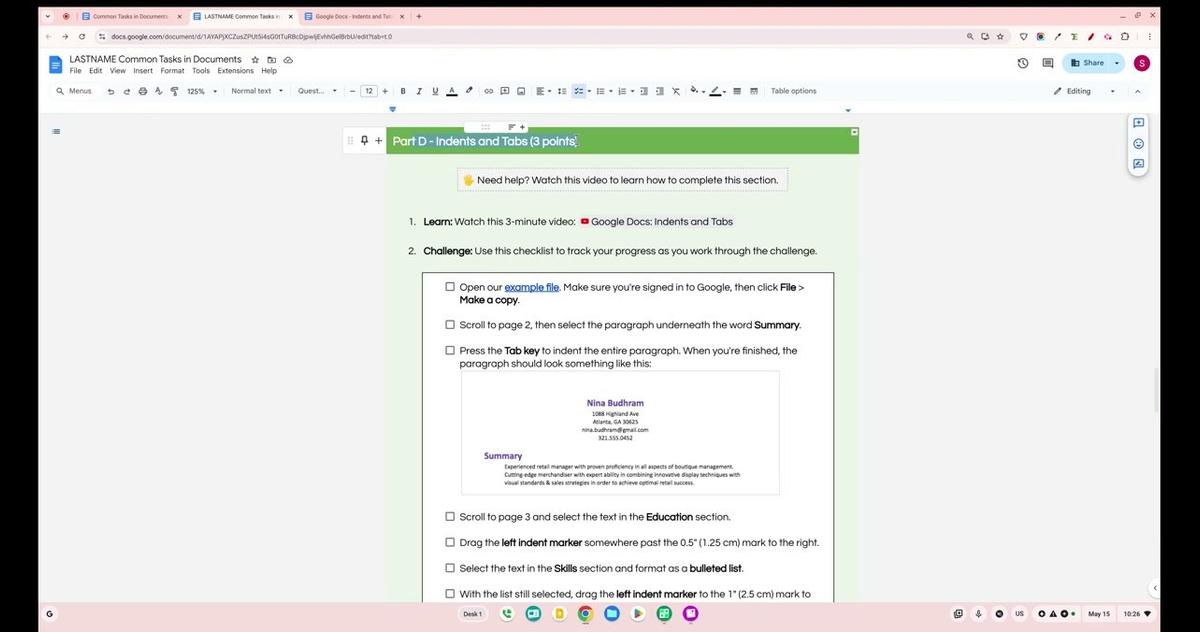Collapse the menus with the chevron

(1138, 91)
